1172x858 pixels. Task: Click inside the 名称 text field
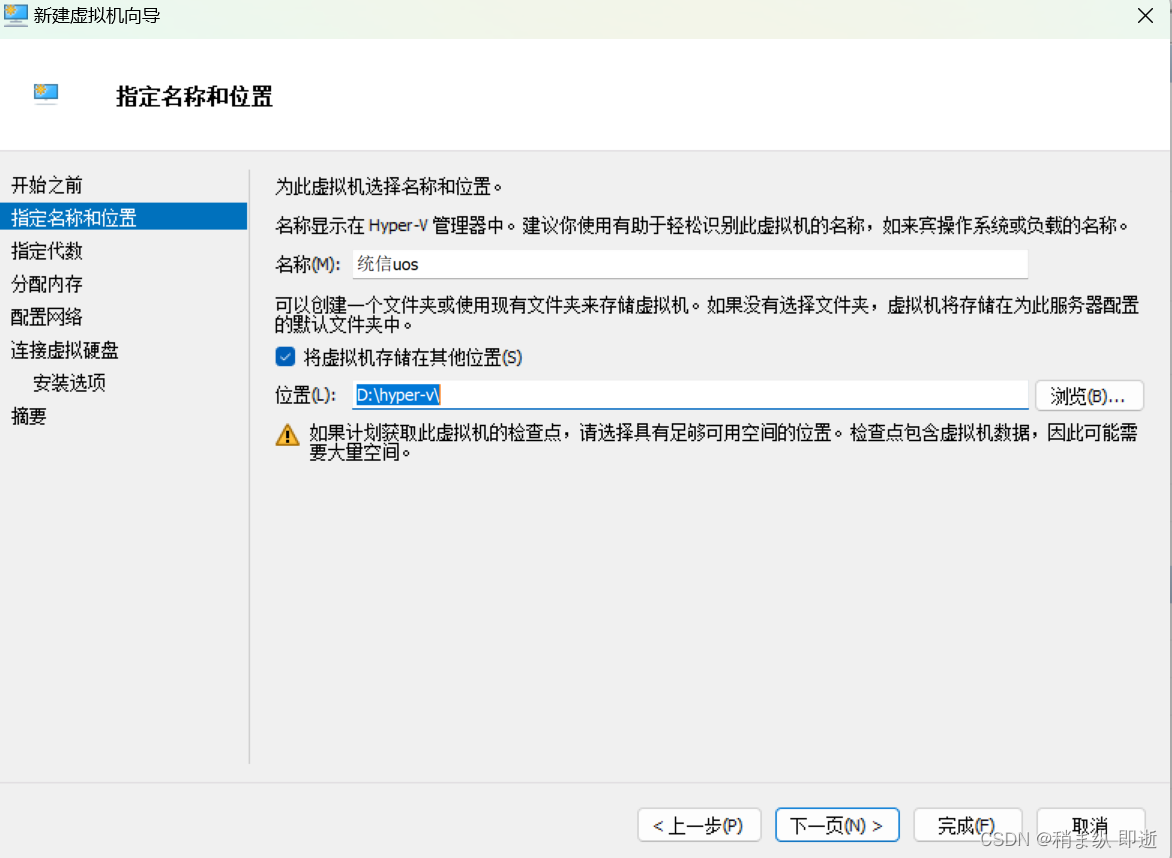(600, 263)
